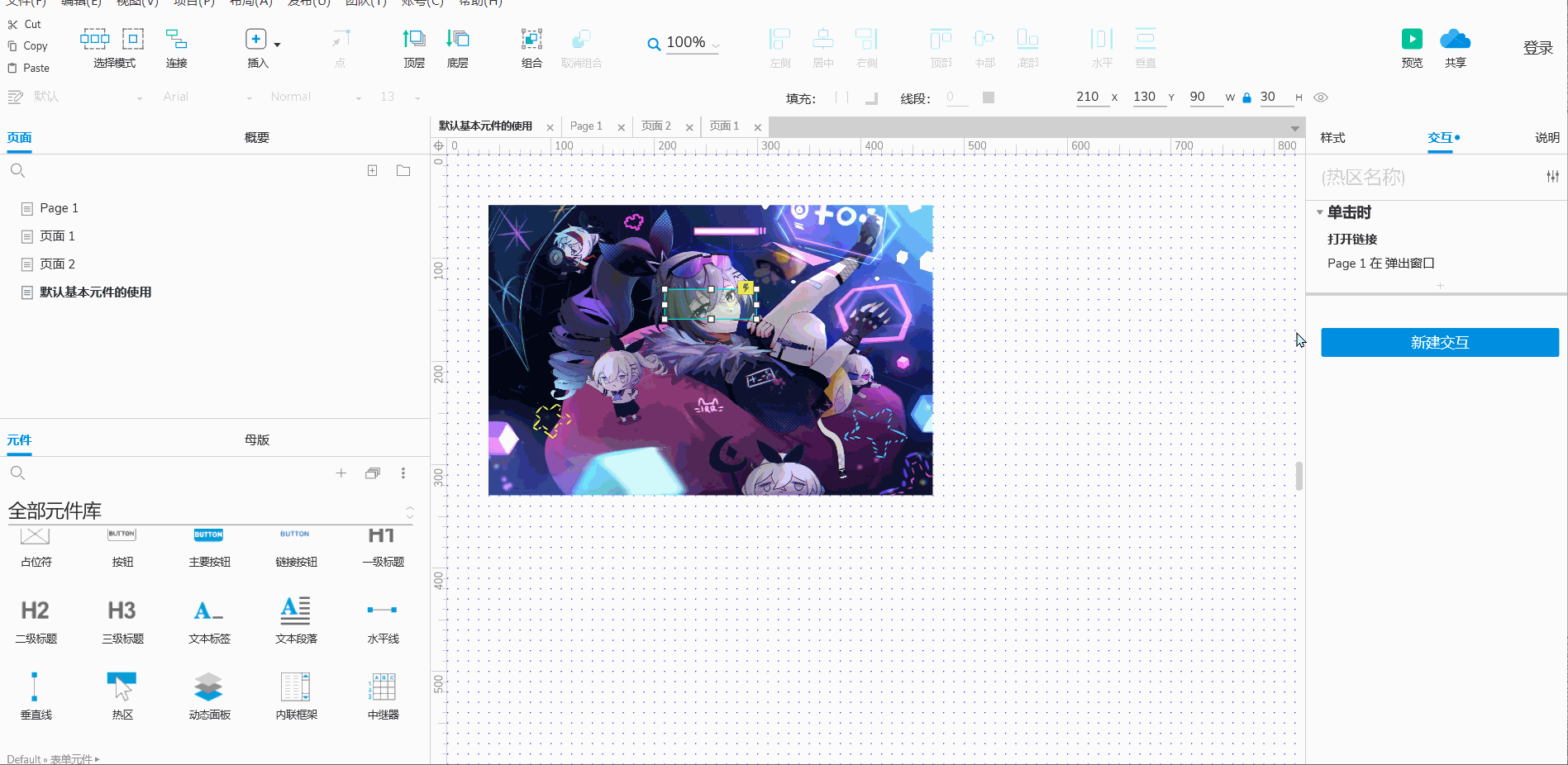Distribute horizontally with 水平 icon
The height and width of the screenshot is (765, 1568).
[1102, 39]
